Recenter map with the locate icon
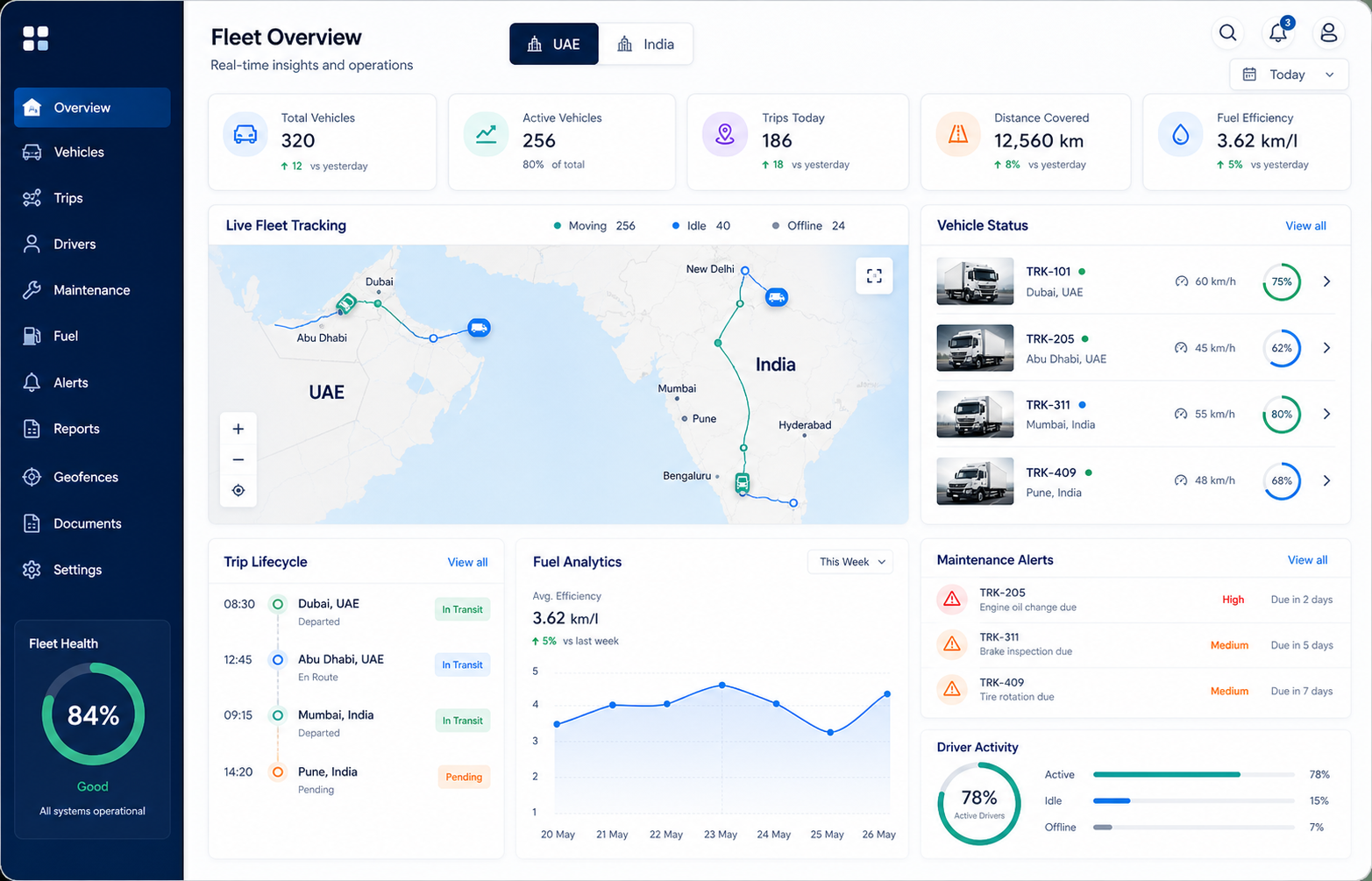The width and height of the screenshot is (1372, 881). pos(238,490)
